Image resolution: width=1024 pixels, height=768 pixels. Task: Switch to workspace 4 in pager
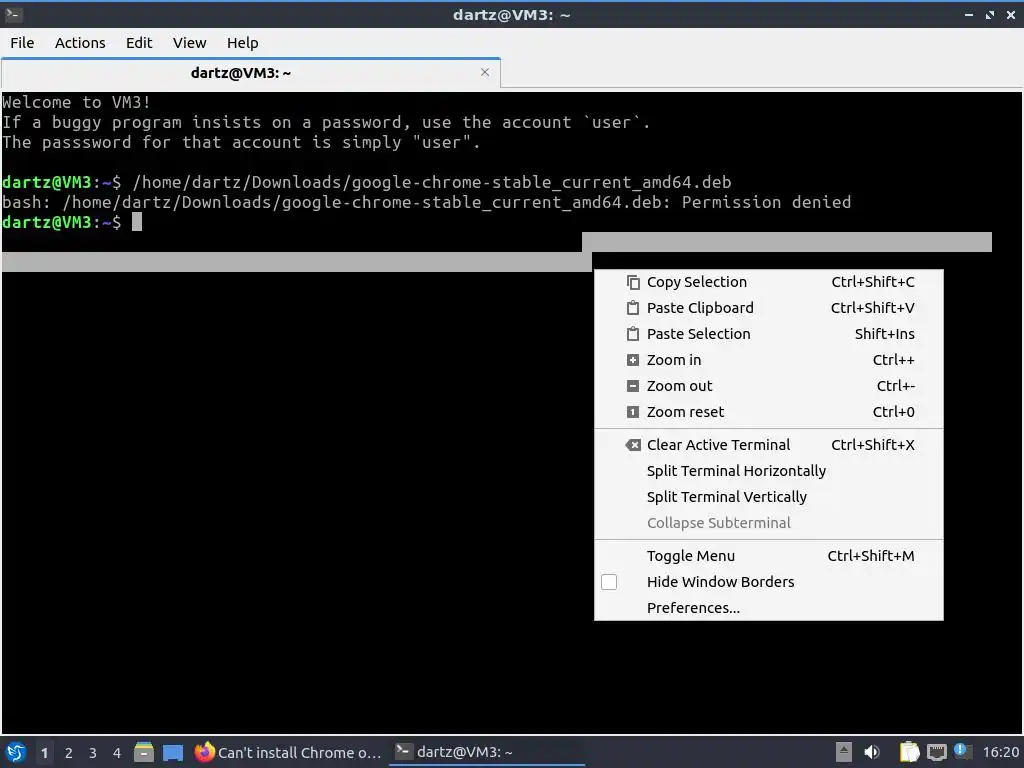click(117, 753)
